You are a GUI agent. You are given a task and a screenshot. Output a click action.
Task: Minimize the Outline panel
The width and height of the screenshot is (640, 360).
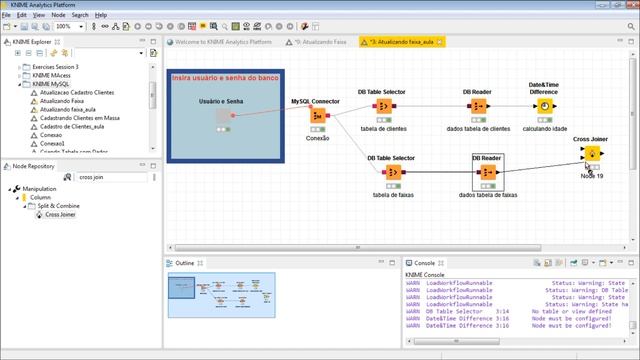381,262
